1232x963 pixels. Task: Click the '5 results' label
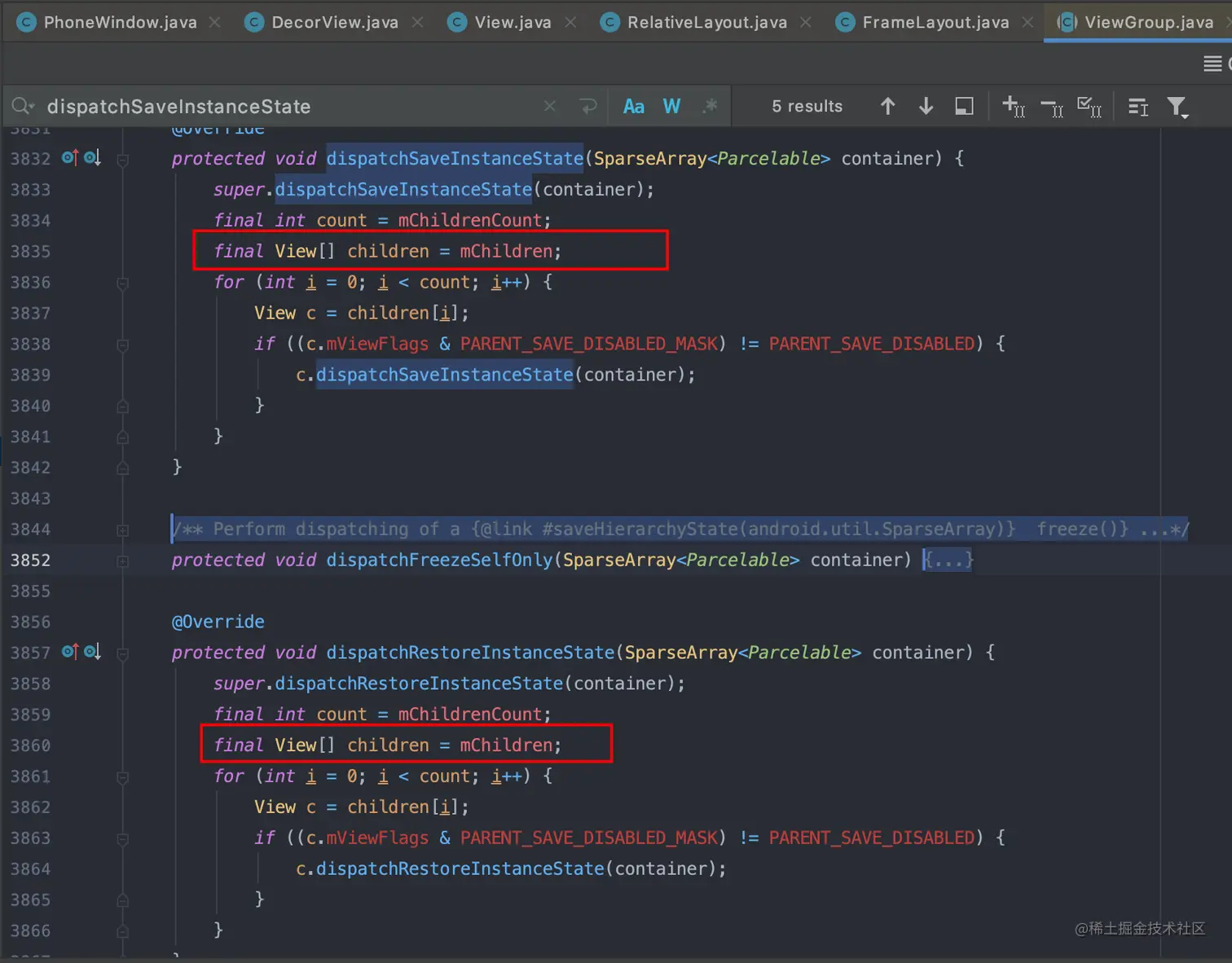pos(807,107)
